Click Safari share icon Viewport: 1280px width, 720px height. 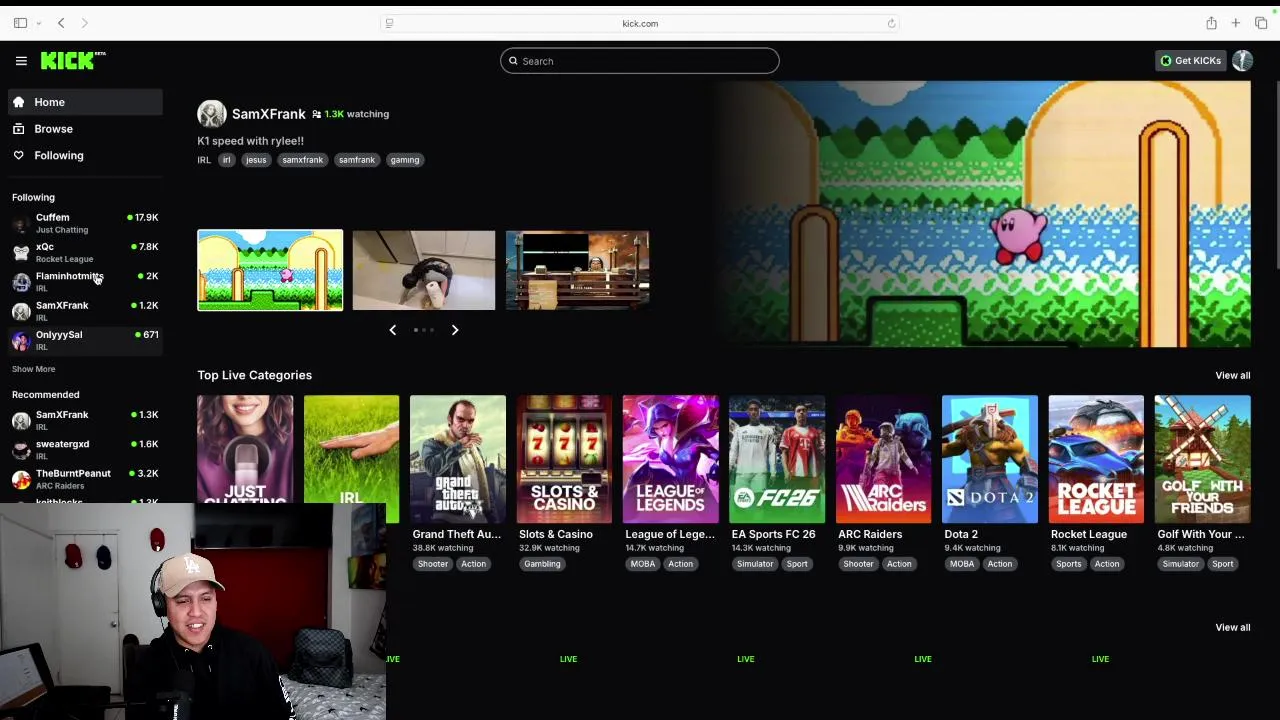[1211, 23]
